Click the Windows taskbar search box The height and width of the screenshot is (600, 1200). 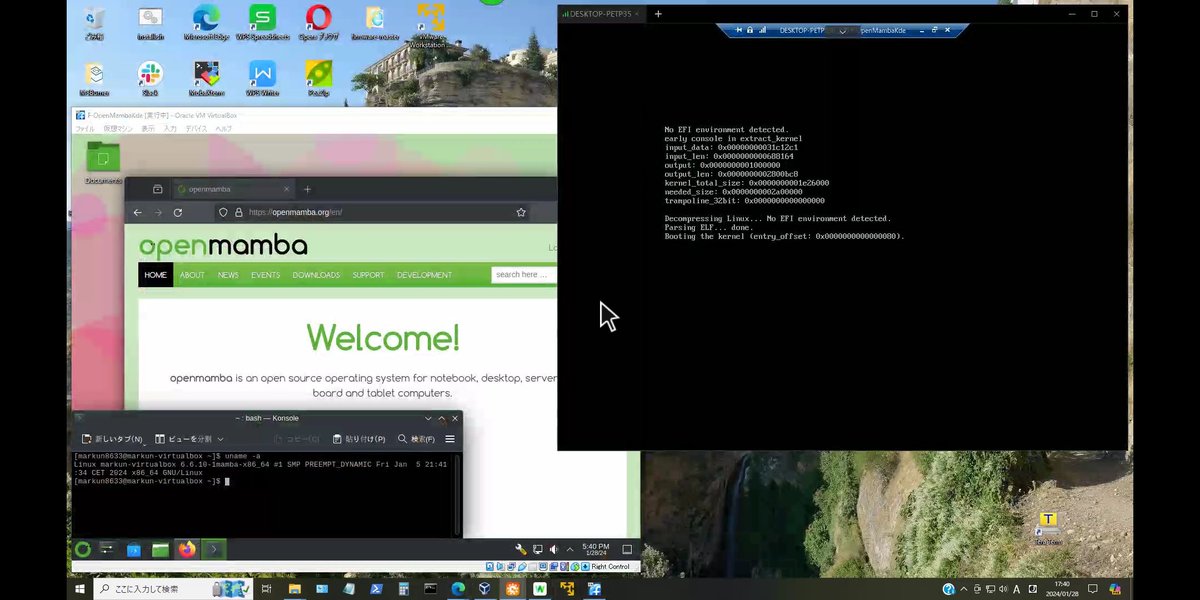click(173, 589)
